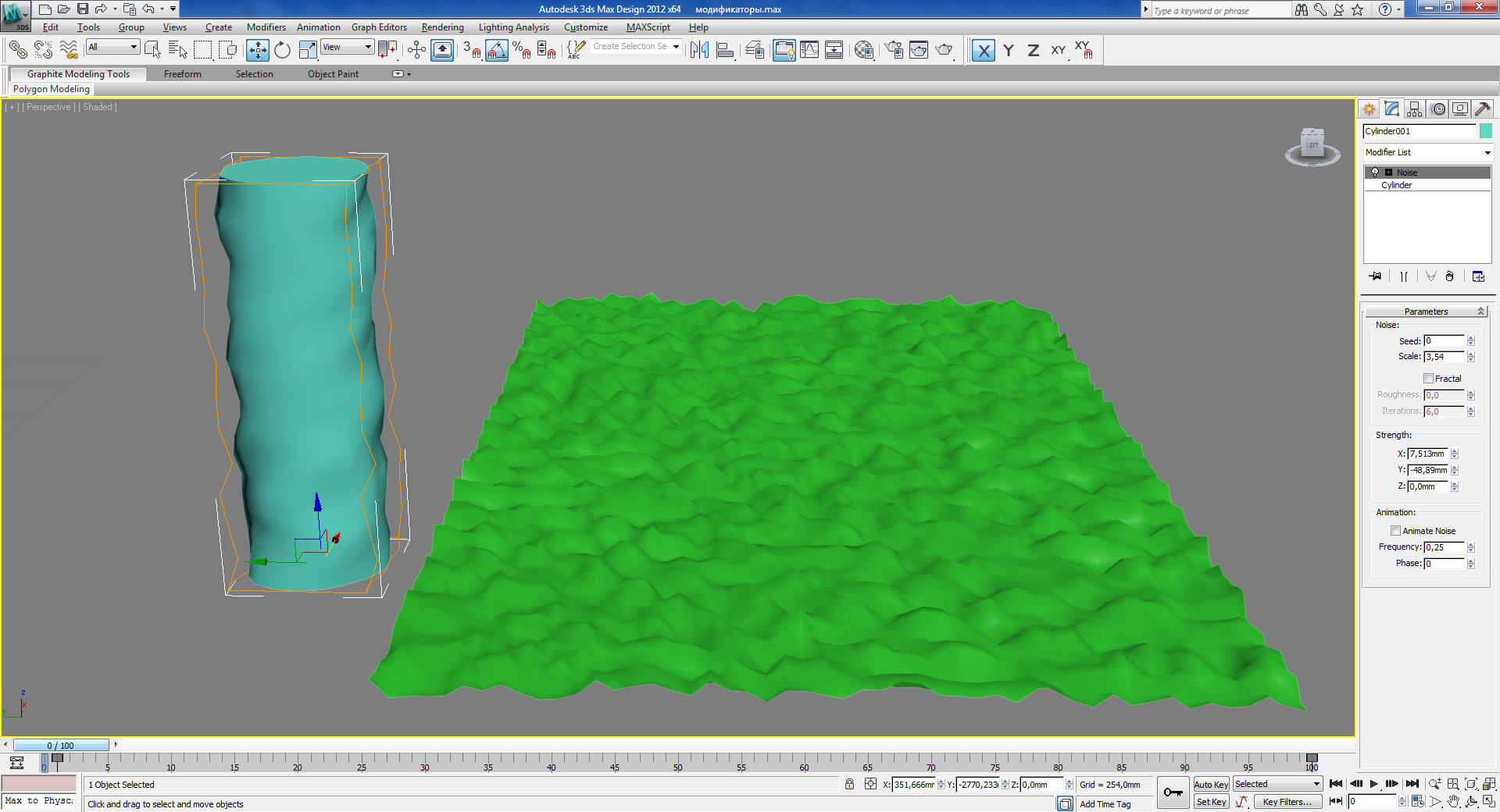Toggle Spinner Snap
Viewport: 1500px width, 812px height.
click(546, 50)
